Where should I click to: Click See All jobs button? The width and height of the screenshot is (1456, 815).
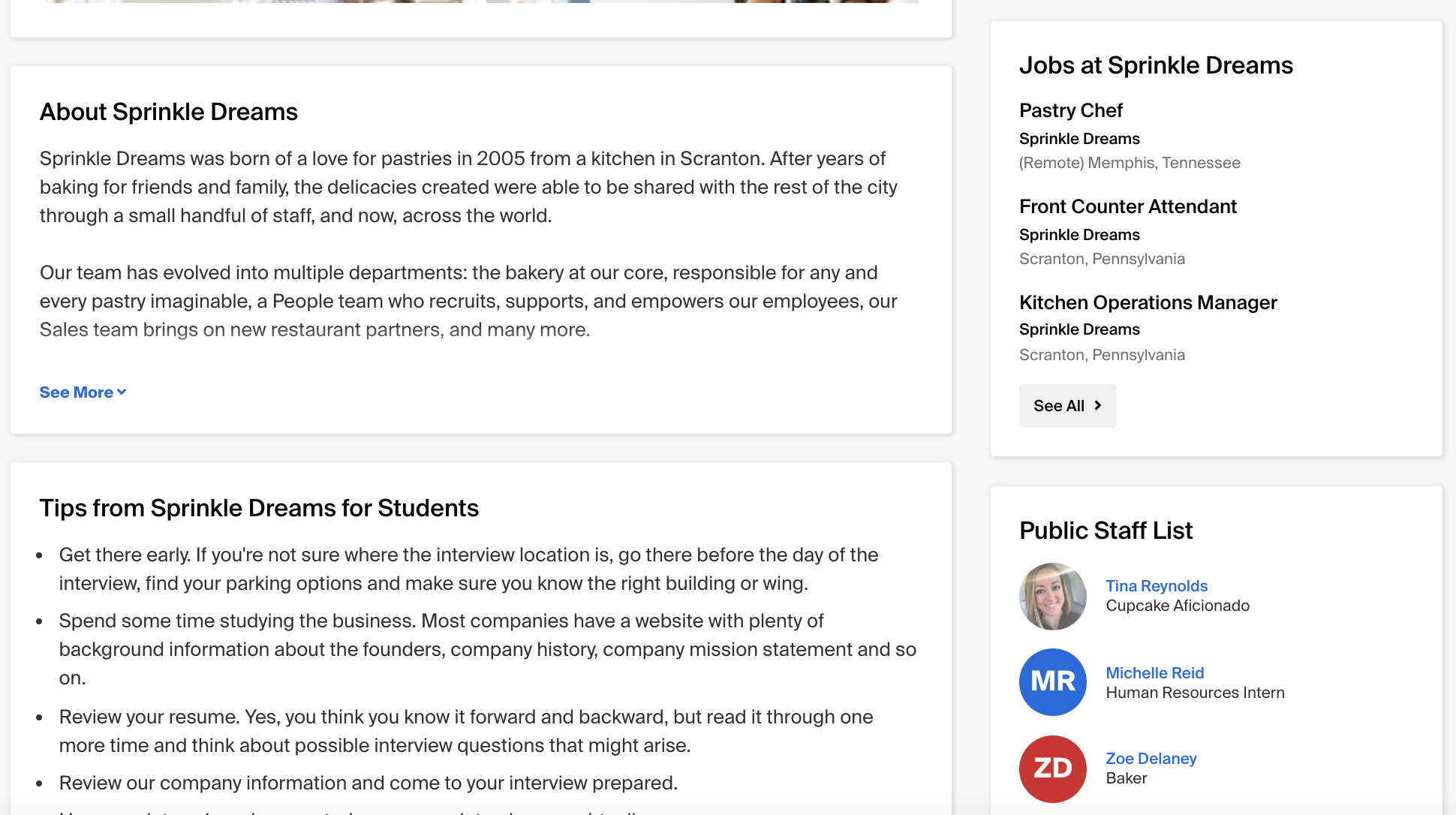coord(1066,406)
